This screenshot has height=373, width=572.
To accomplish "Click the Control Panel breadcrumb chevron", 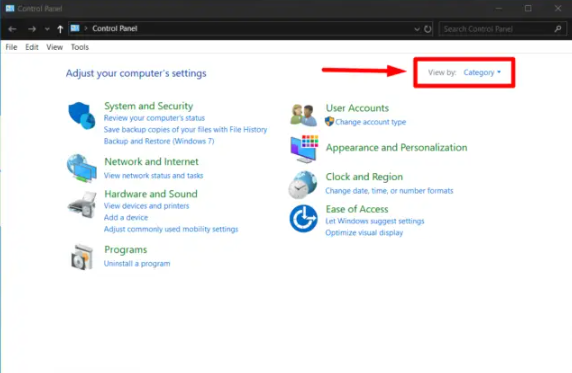I will 86,28.
